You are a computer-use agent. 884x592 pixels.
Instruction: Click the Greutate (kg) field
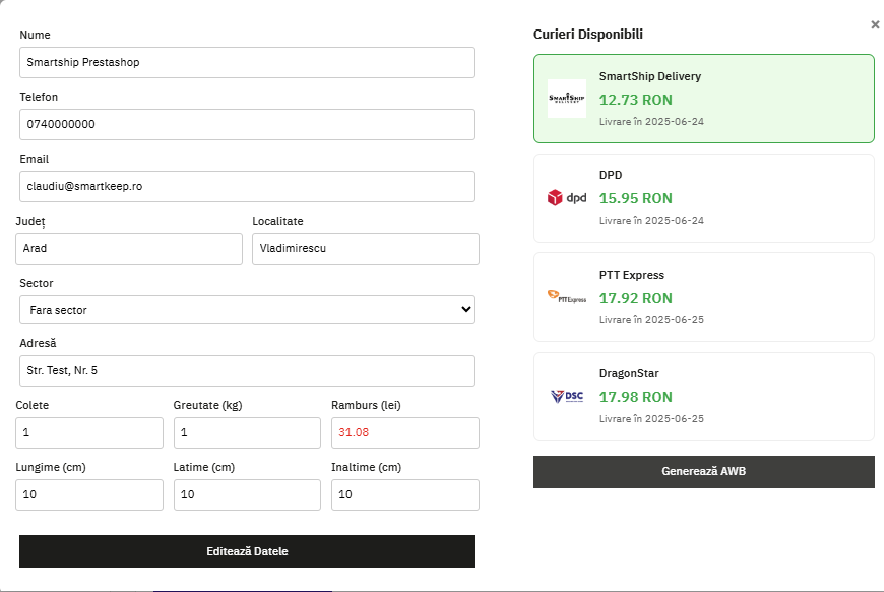[x=247, y=433]
